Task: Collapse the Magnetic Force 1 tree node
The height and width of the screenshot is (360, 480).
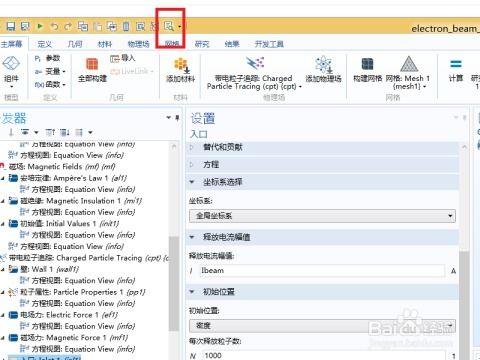Action: [x=3, y=338]
